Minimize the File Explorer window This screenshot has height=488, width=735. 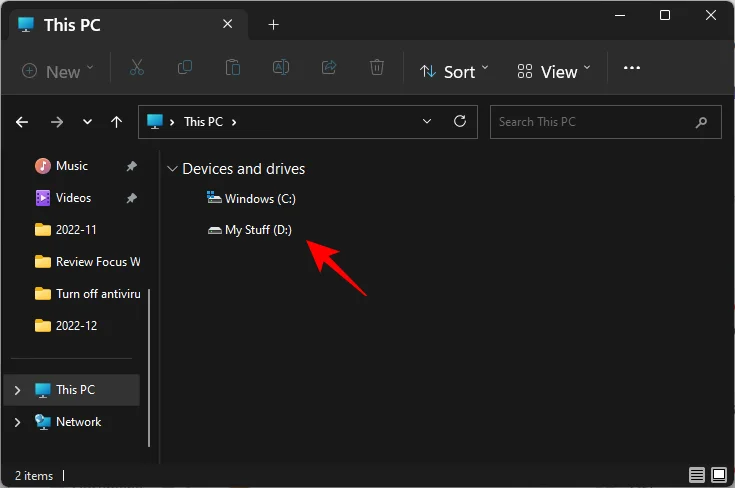(x=620, y=15)
